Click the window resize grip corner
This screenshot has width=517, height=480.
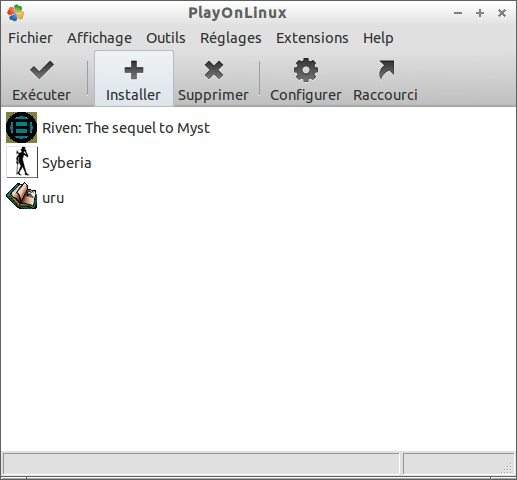(x=507, y=468)
